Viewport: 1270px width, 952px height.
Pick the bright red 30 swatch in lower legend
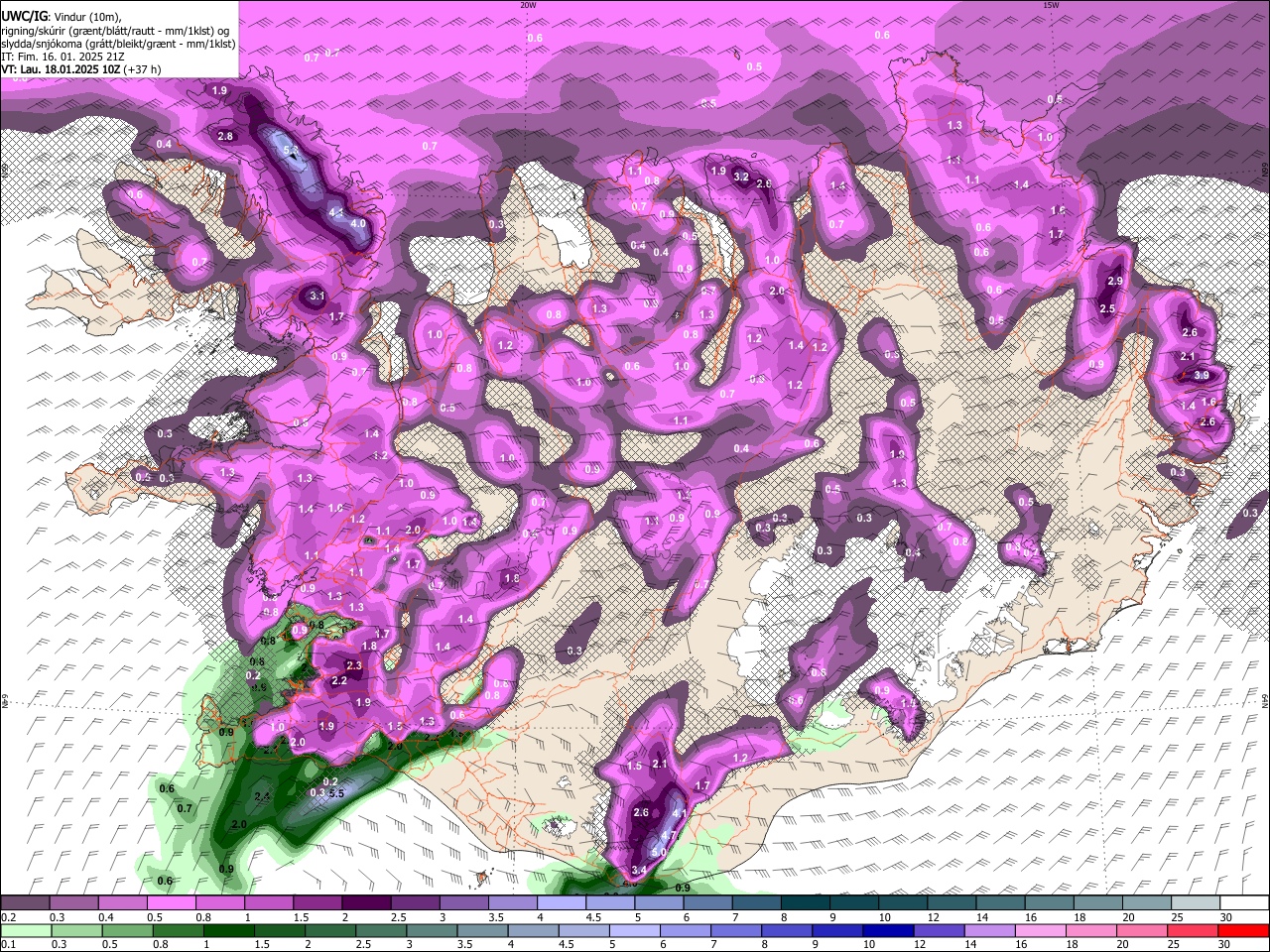coord(1241,930)
